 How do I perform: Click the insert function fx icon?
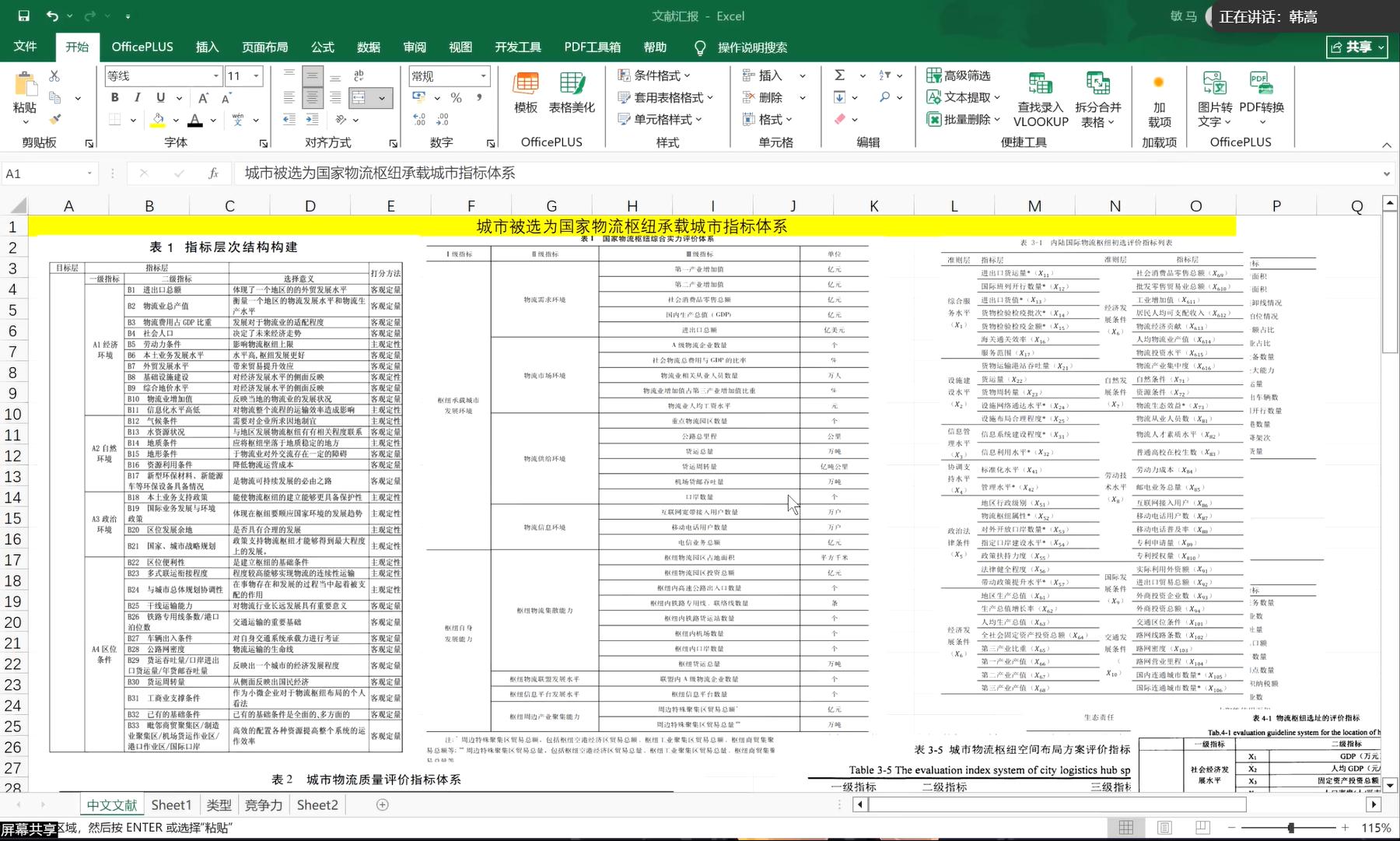(x=213, y=173)
